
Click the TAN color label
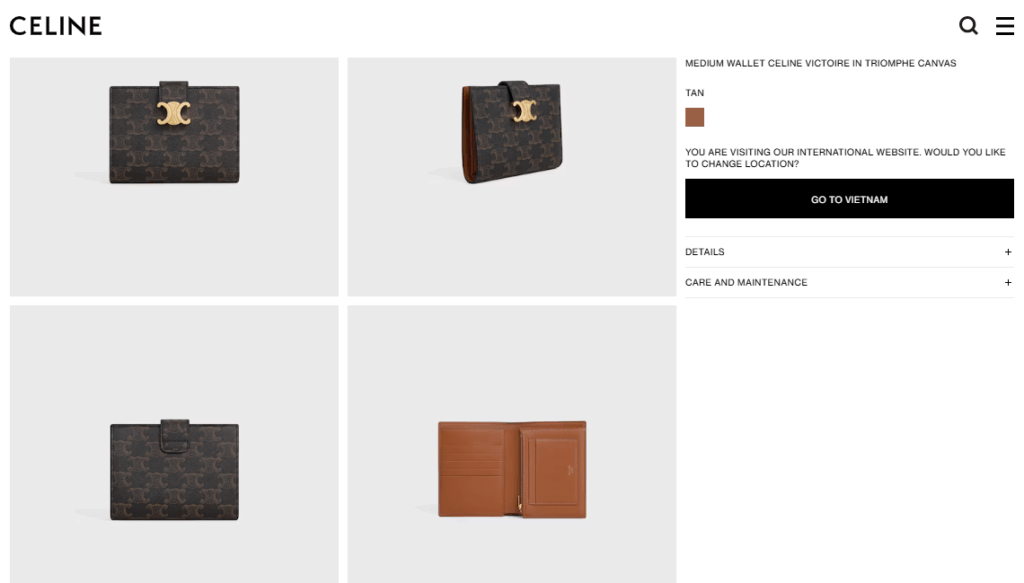tap(694, 93)
